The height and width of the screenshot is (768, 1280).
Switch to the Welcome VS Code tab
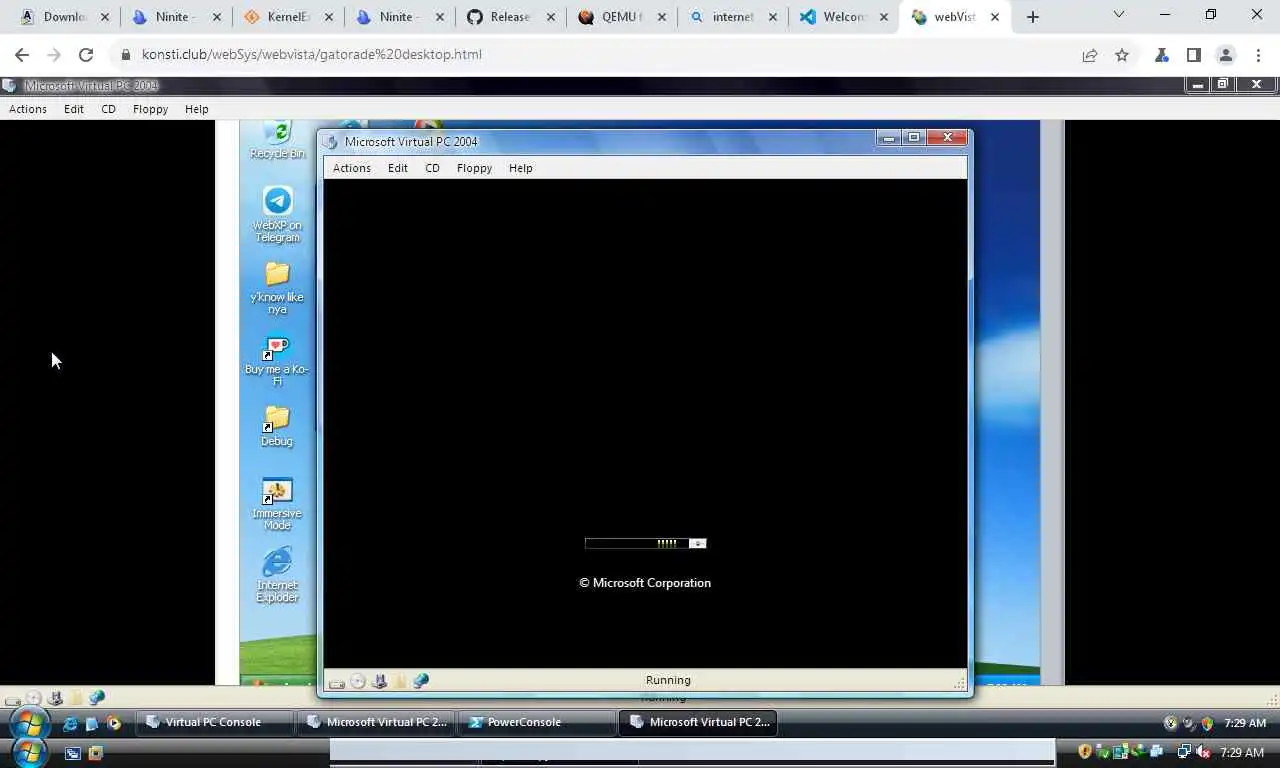tap(843, 17)
